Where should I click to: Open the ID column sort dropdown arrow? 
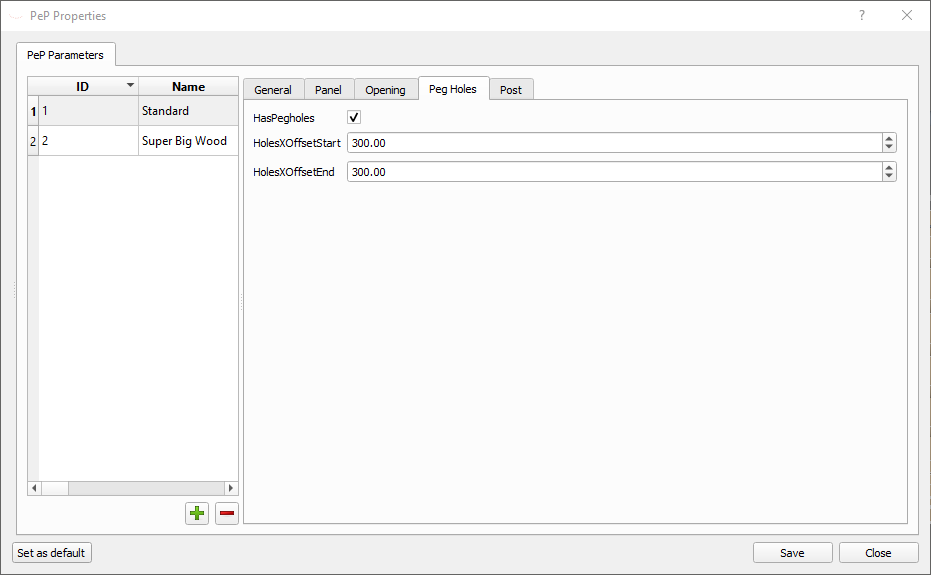tap(130, 86)
